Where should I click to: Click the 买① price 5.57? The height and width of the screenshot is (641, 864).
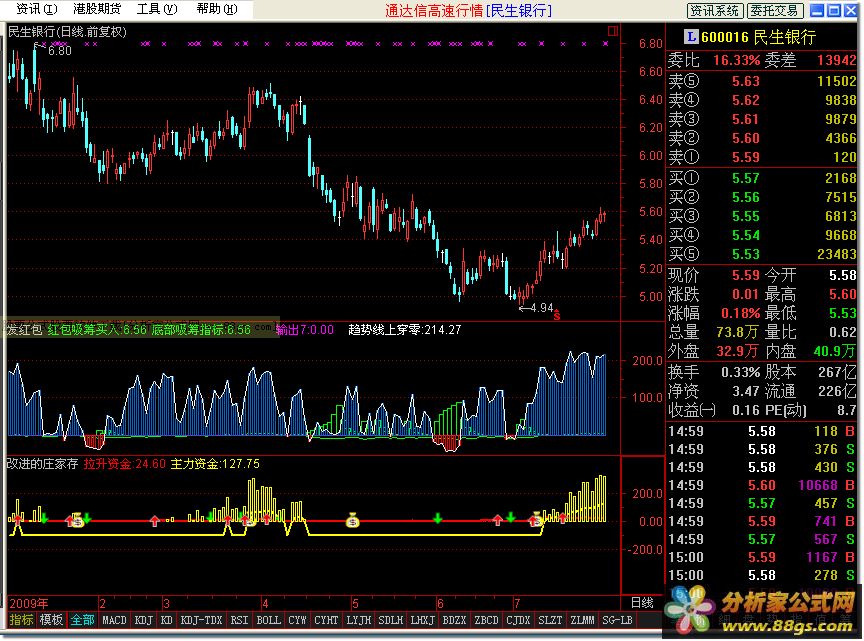[746, 178]
